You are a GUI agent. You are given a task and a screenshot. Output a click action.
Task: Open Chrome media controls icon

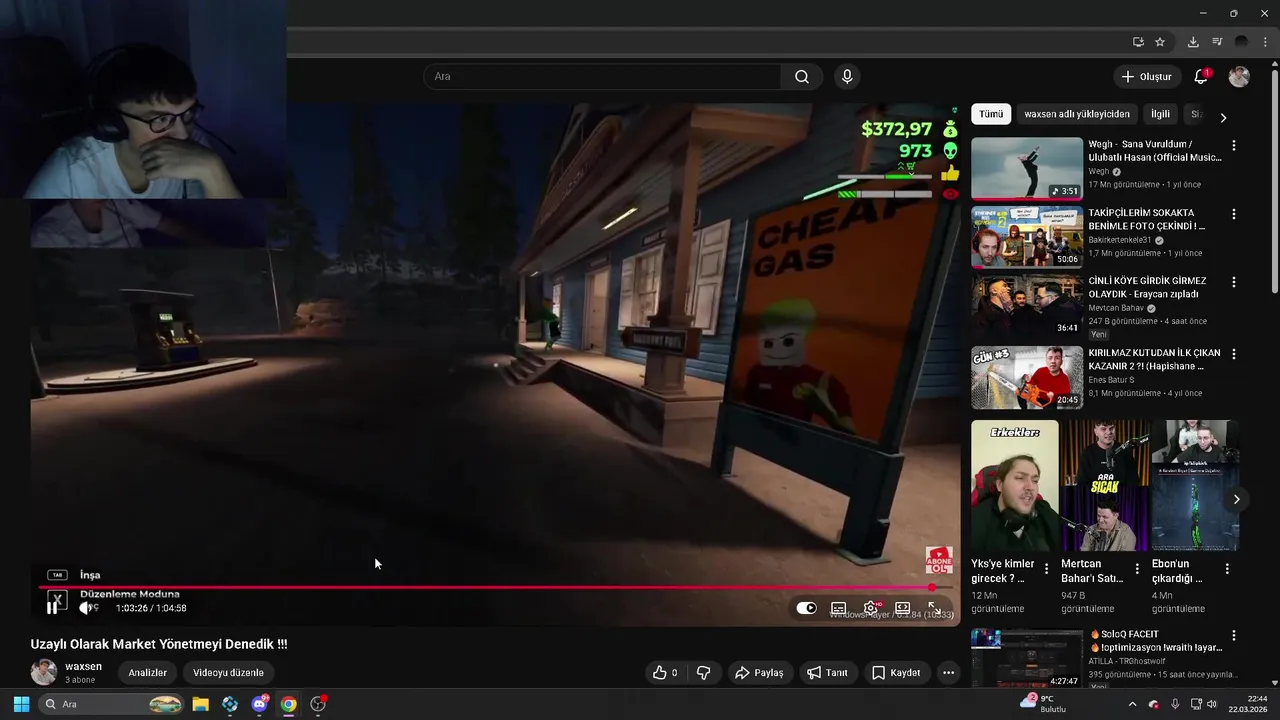click(x=1217, y=42)
